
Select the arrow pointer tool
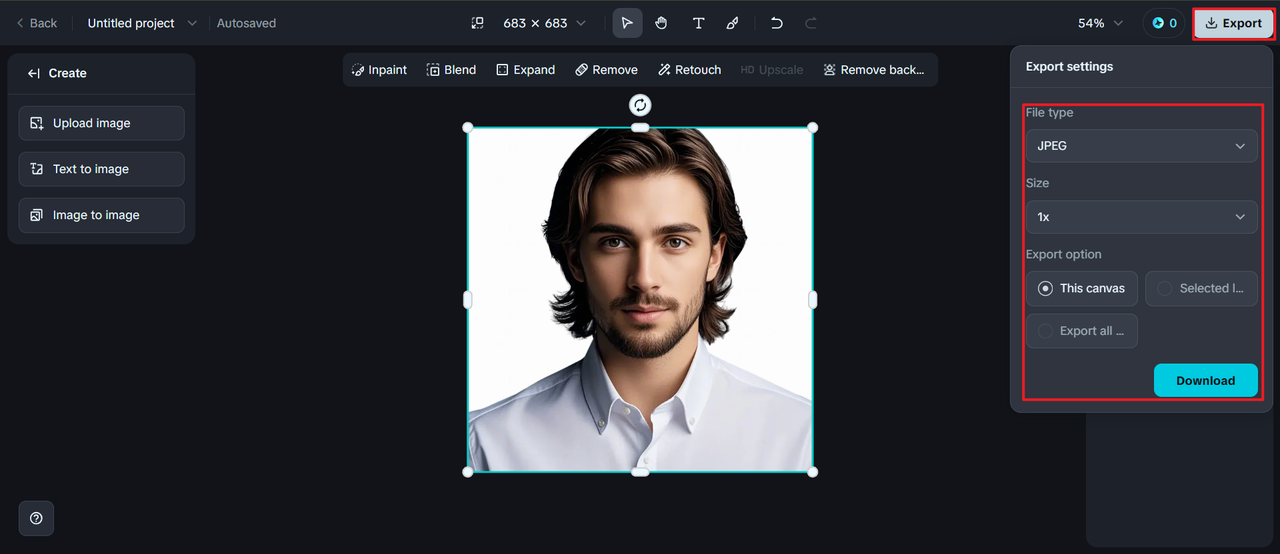[627, 23]
